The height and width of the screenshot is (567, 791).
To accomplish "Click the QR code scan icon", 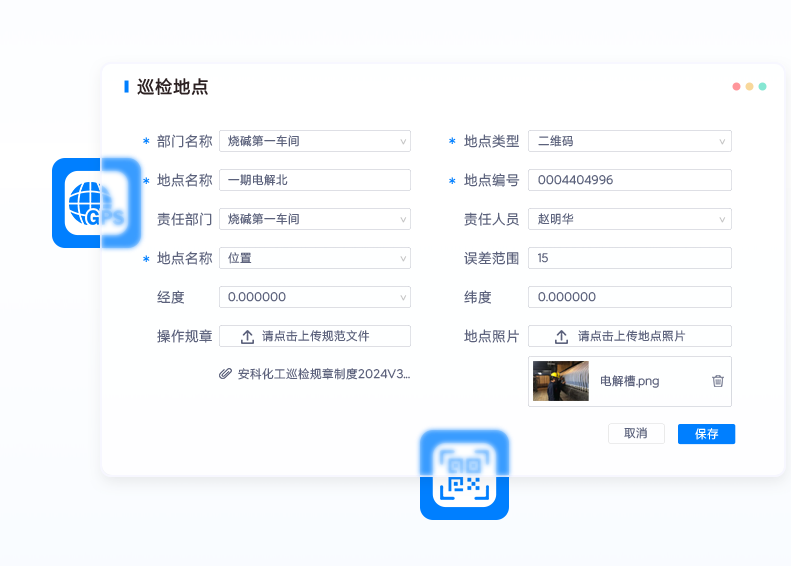I will (x=464, y=475).
